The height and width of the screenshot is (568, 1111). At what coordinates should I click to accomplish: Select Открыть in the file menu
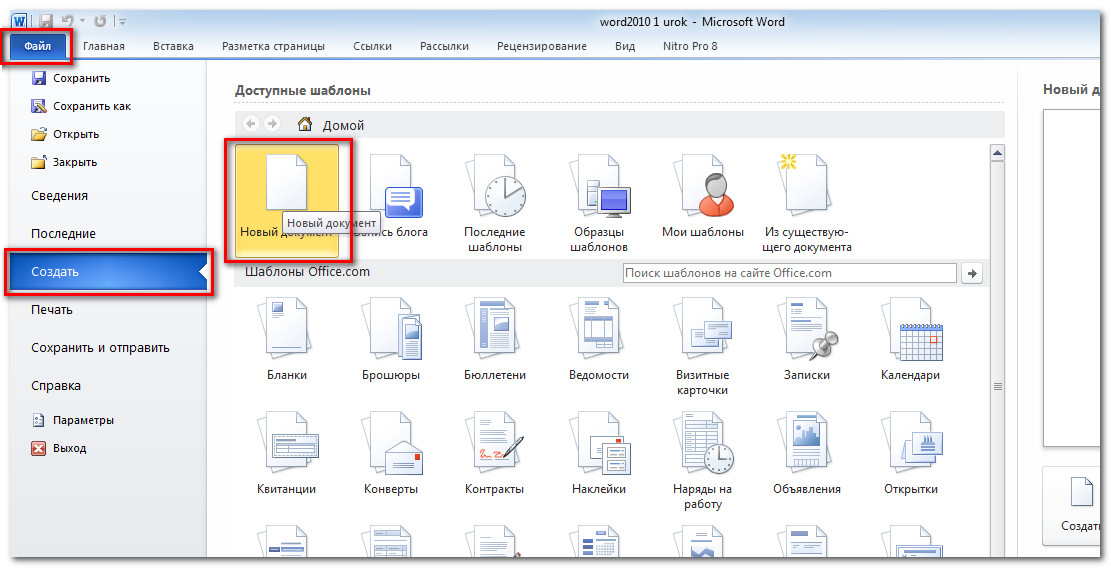(x=65, y=134)
